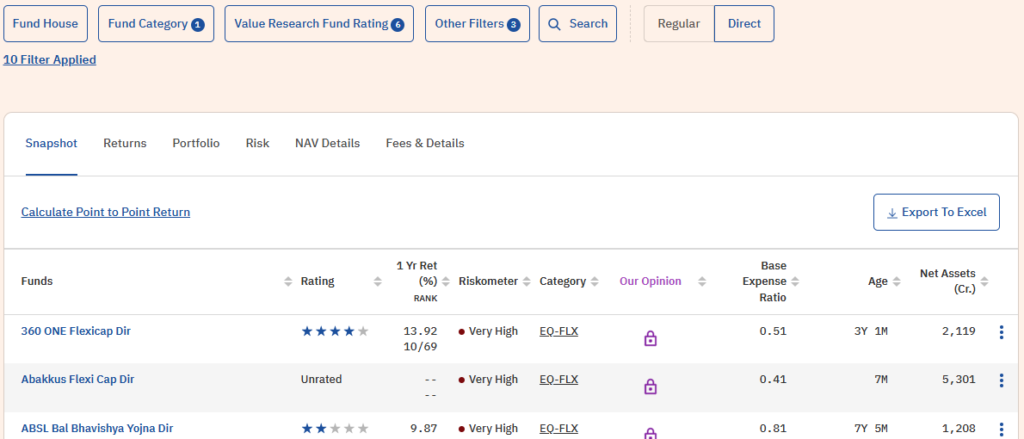Image resolution: width=1024 pixels, height=439 pixels.
Task: Click the Search button
Action: [x=577, y=24]
